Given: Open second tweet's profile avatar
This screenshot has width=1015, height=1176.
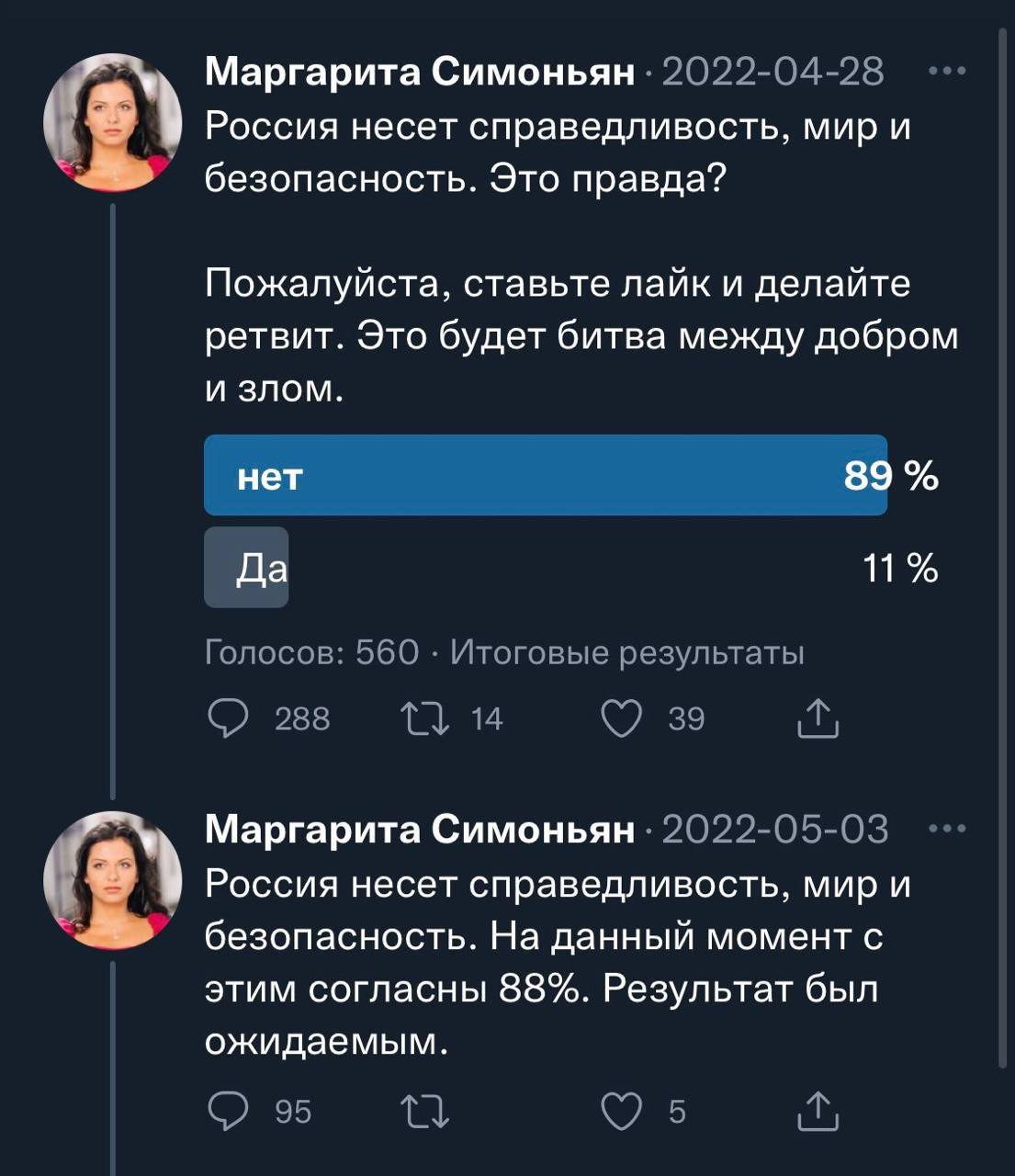Looking at the screenshot, I should [x=113, y=880].
